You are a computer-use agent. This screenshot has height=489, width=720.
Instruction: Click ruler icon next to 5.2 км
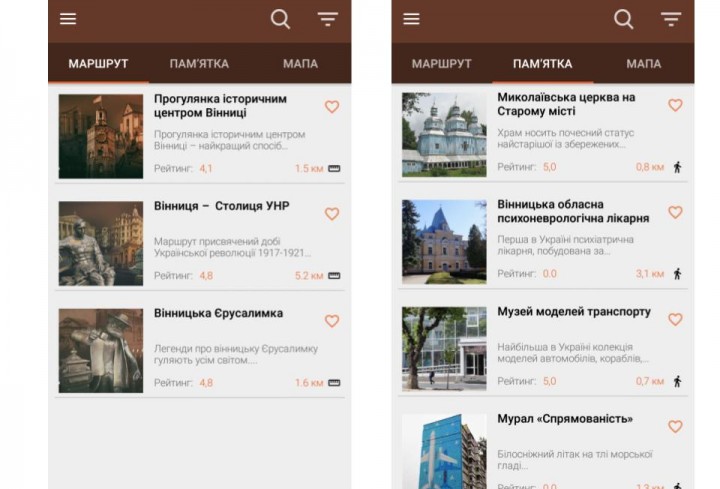[334, 275]
